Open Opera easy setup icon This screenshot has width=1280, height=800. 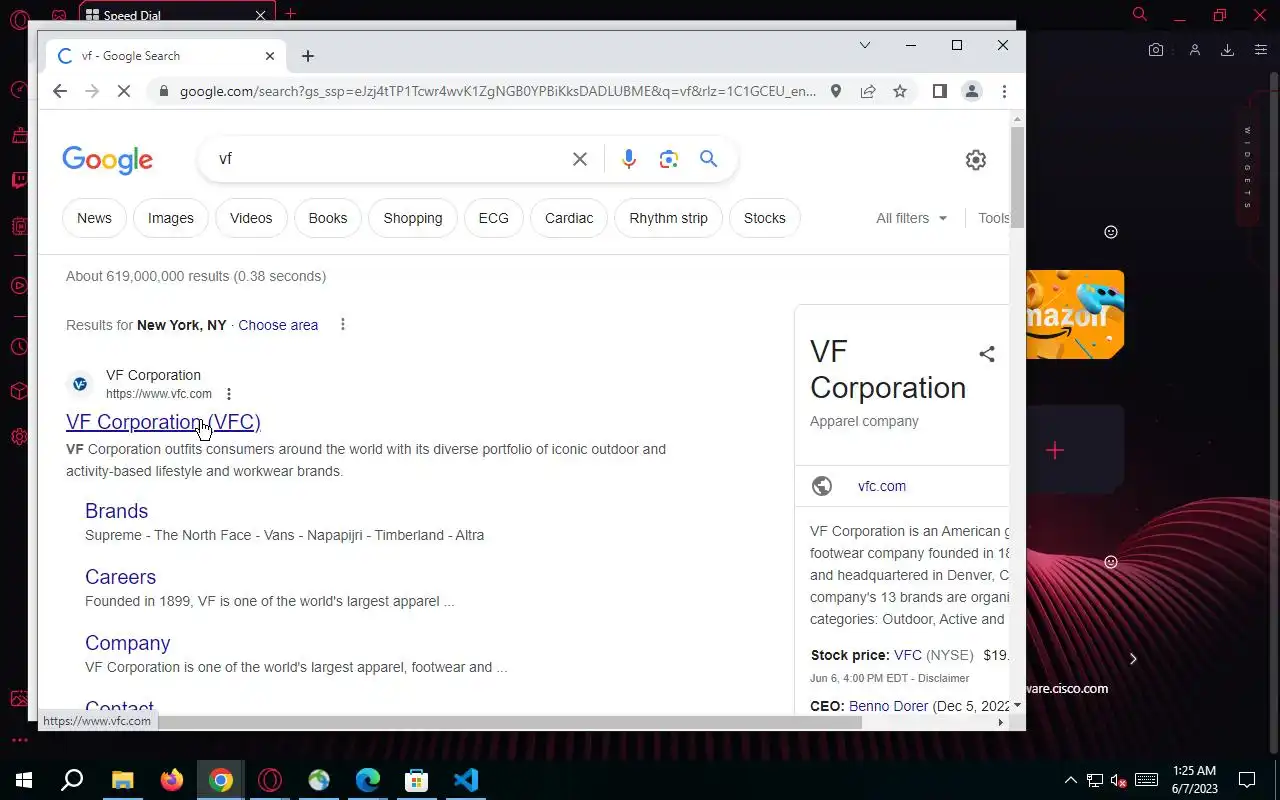[x=1260, y=50]
